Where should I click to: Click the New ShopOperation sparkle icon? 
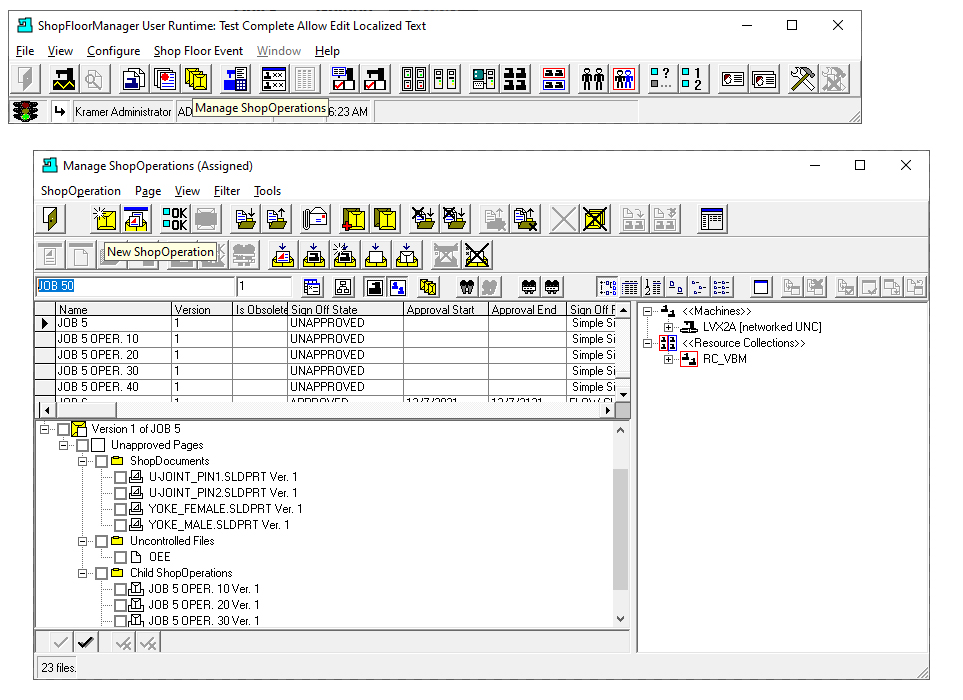pyautogui.click(x=105, y=219)
